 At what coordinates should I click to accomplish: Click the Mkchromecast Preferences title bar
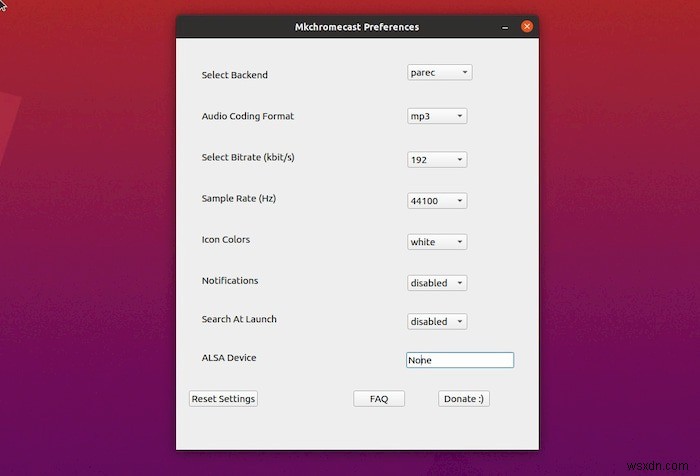[357, 27]
